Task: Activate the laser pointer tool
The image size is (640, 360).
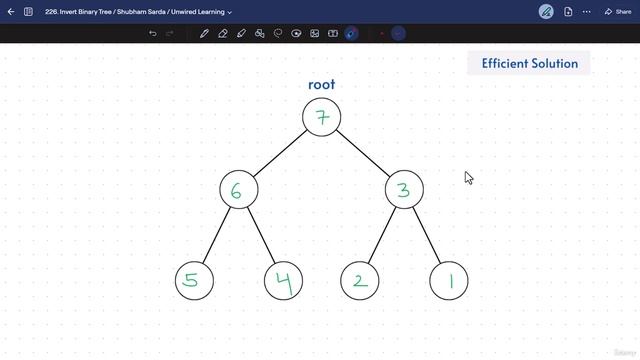Action: click(x=351, y=33)
